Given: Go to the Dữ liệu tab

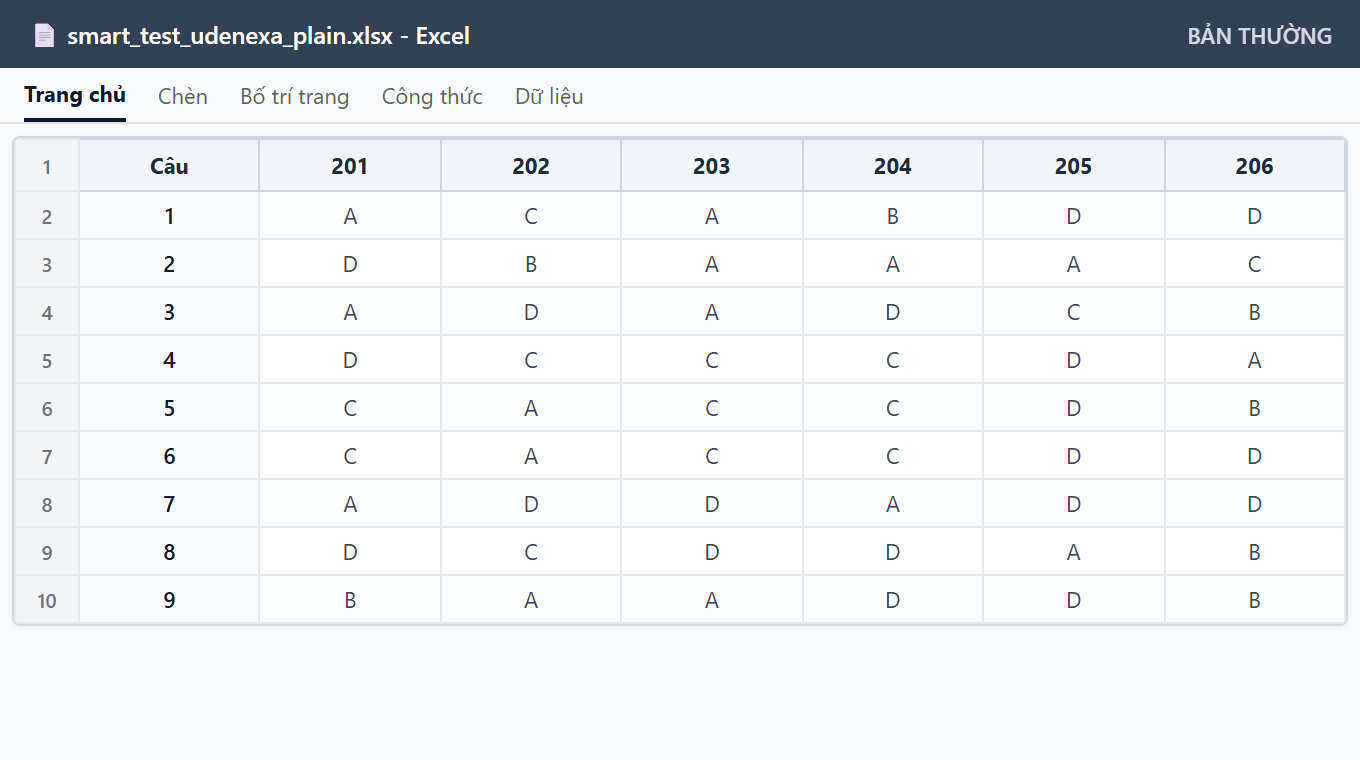Looking at the screenshot, I should [x=549, y=96].
